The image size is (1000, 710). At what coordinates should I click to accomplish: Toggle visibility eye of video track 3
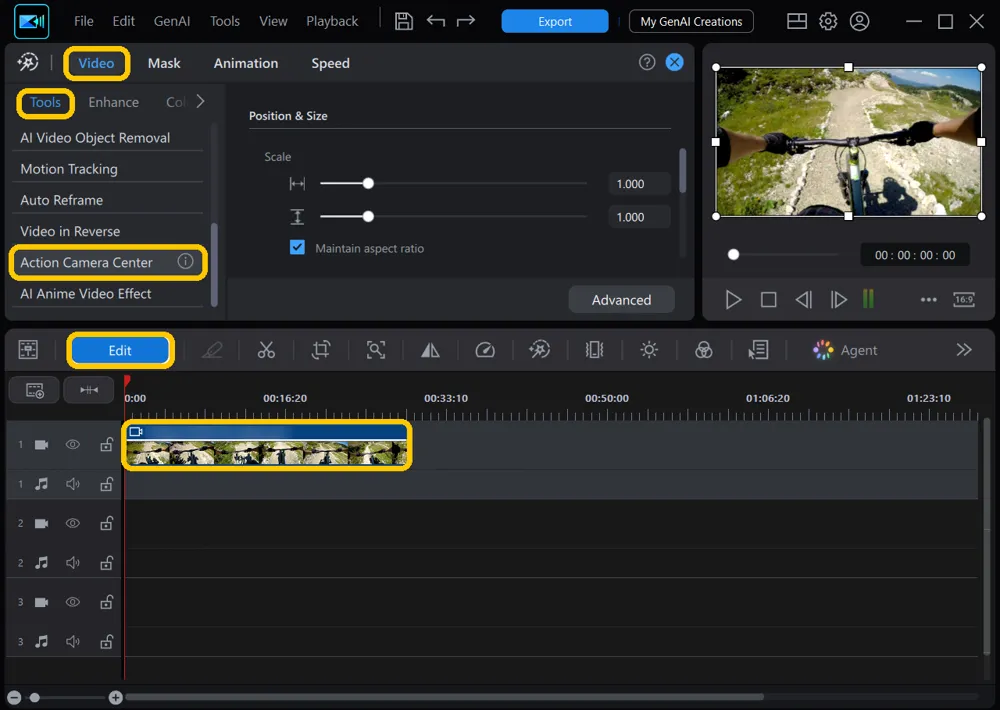pos(73,602)
